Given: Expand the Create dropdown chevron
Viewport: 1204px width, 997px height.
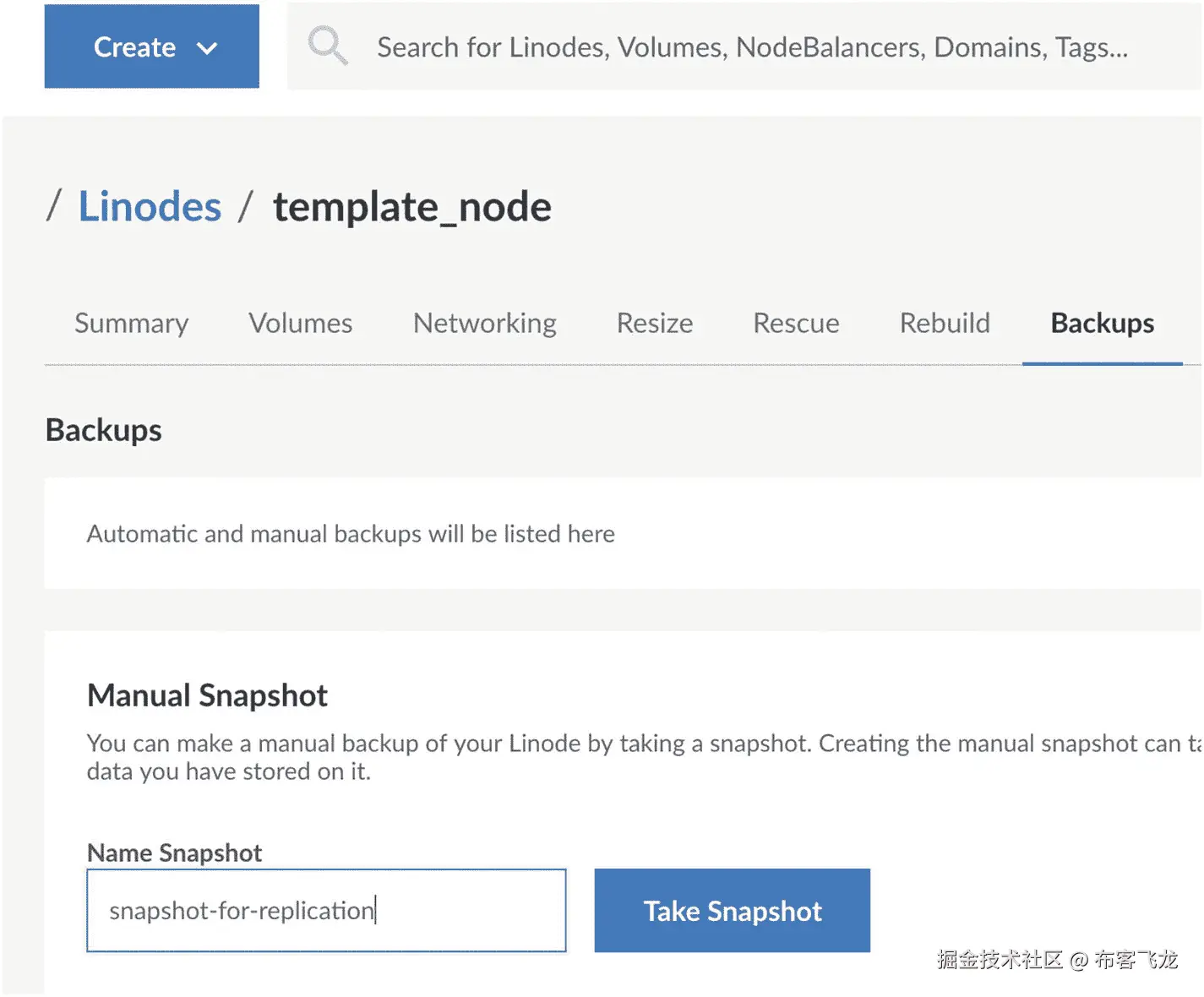Looking at the screenshot, I should tap(207, 48).
